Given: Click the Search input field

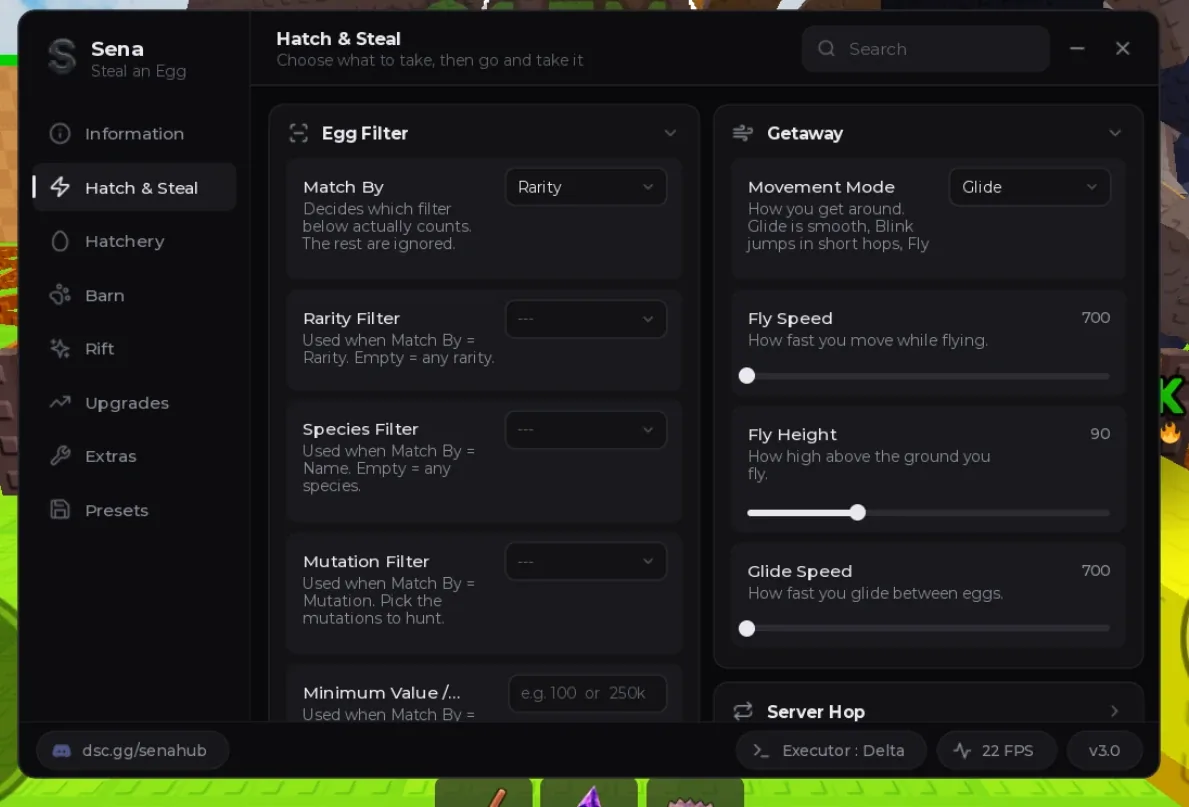Looking at the screenshot, I should (x=926, y=49).
